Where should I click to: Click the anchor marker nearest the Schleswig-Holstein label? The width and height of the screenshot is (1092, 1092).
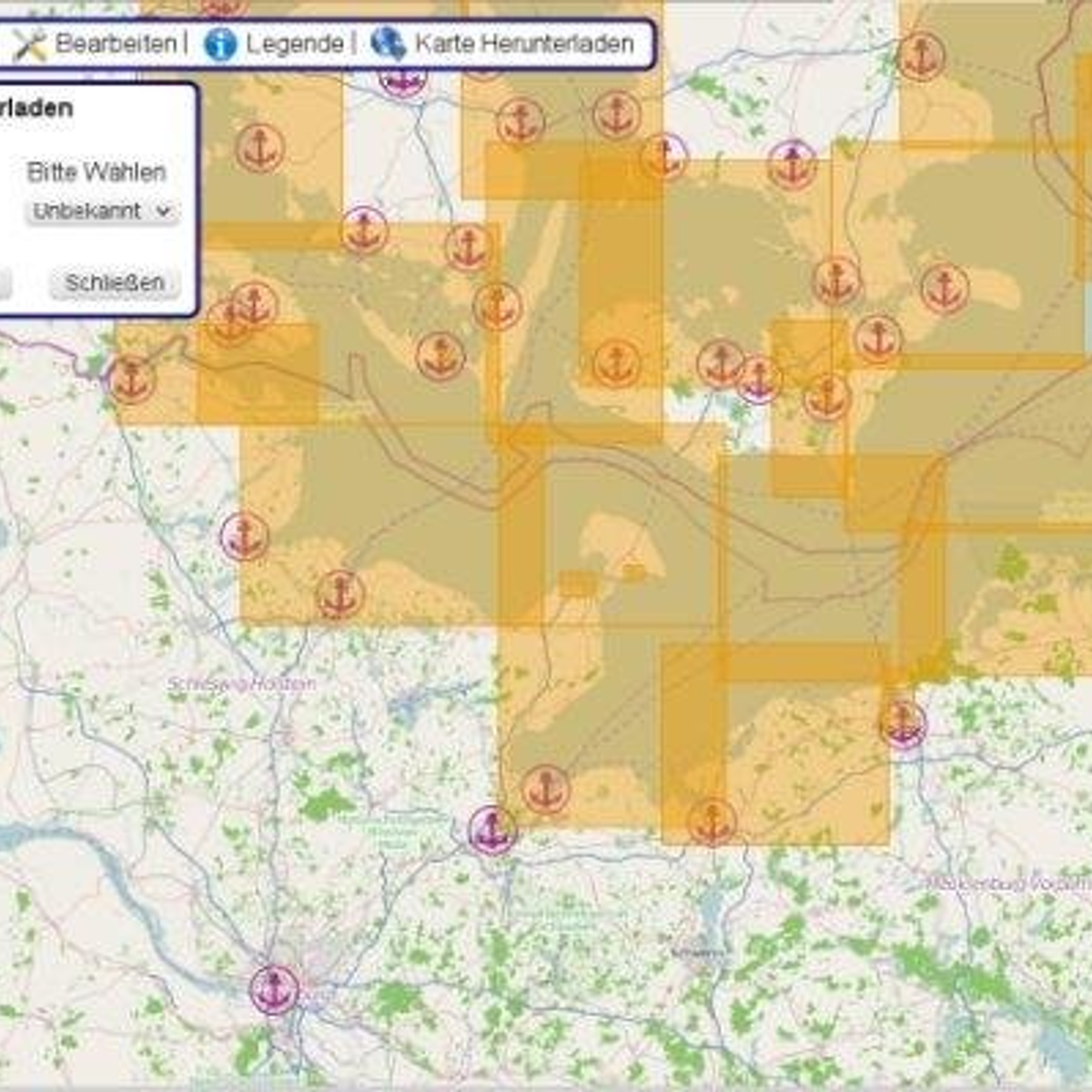click(x=340, y=594)
